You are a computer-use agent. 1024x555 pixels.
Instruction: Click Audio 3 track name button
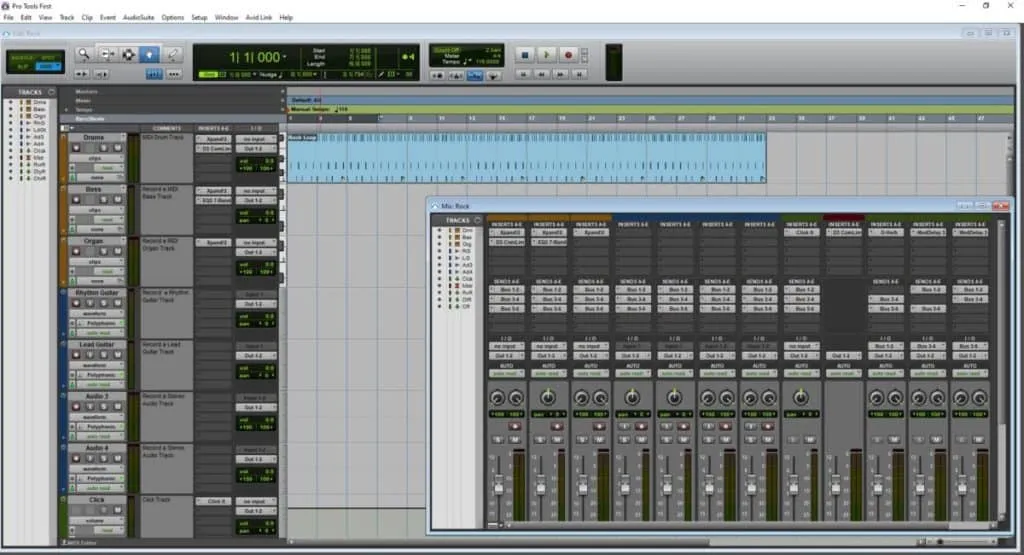tap(95, 396)
